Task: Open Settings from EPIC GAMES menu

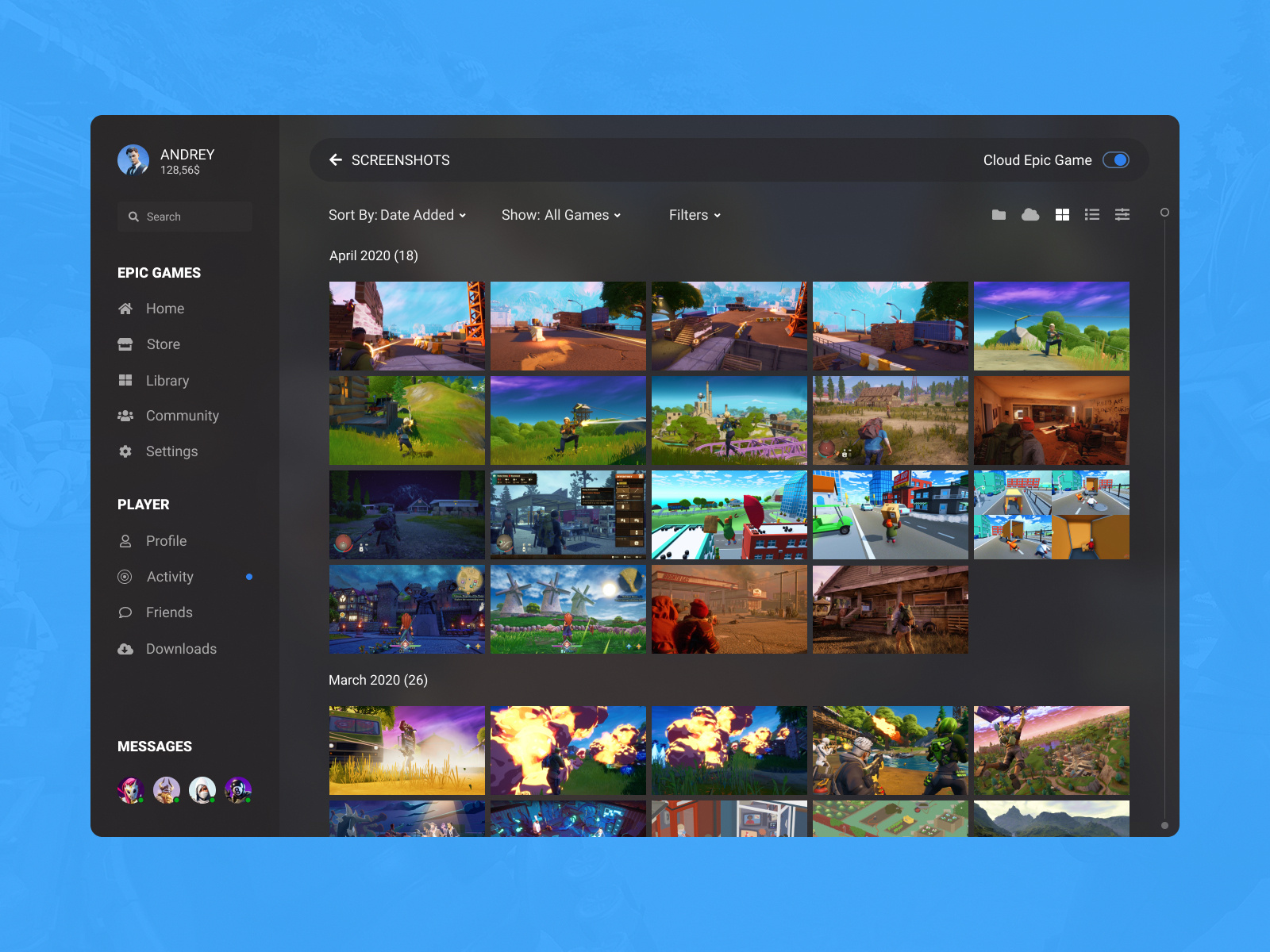Action: (171, 451)
